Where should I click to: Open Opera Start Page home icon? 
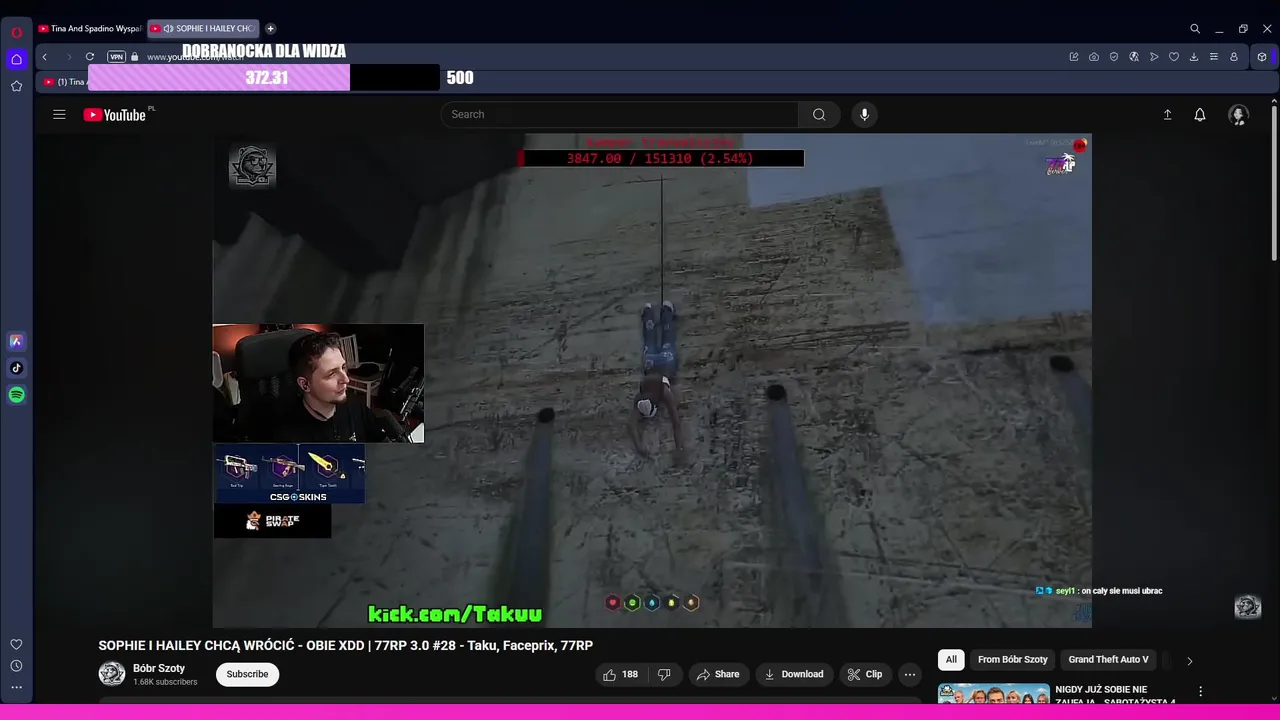(x=16, y=59)
